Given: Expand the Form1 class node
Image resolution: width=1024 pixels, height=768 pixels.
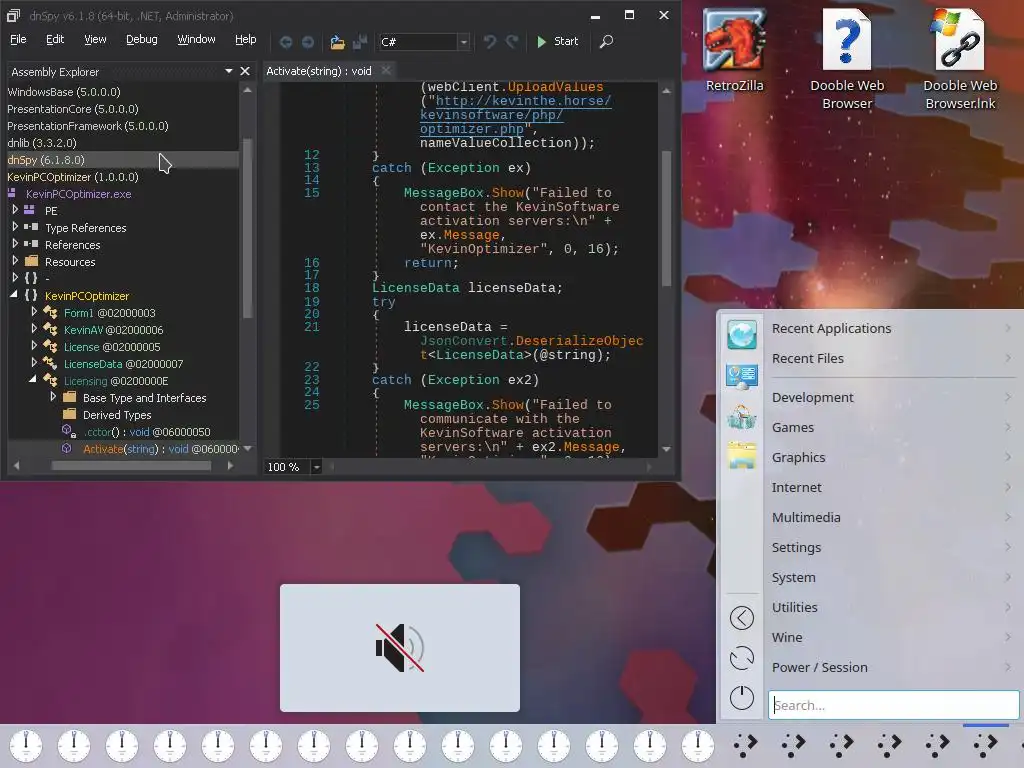Looking at the screenshot, I should coord(34,312).
